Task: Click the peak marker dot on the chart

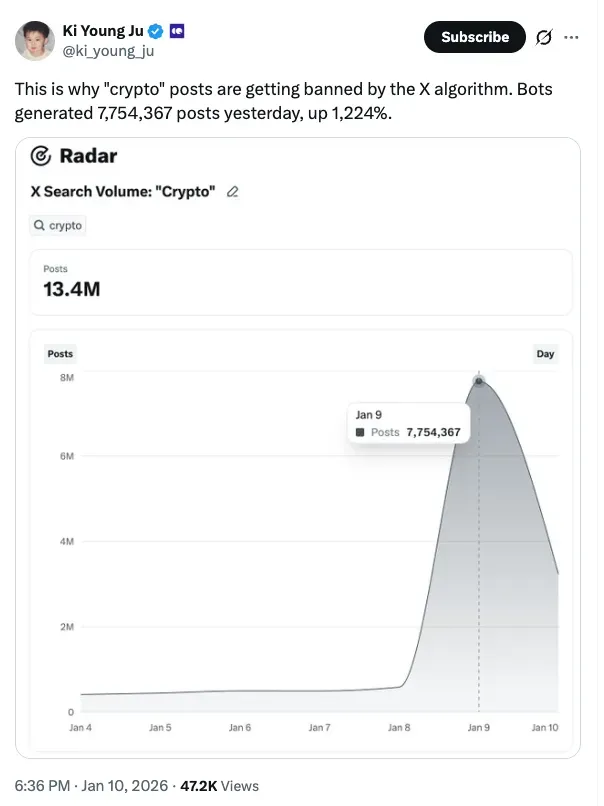Action: pos(480,380)
